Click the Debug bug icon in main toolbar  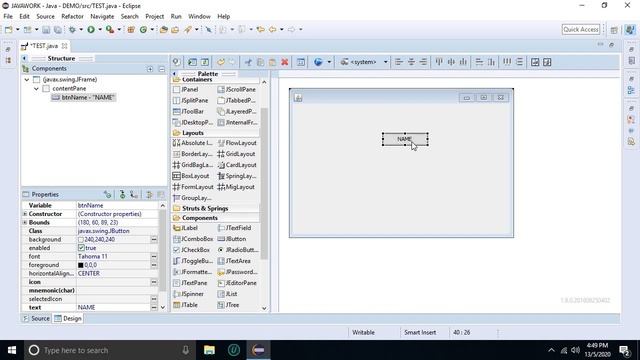(x=72, y=29)
